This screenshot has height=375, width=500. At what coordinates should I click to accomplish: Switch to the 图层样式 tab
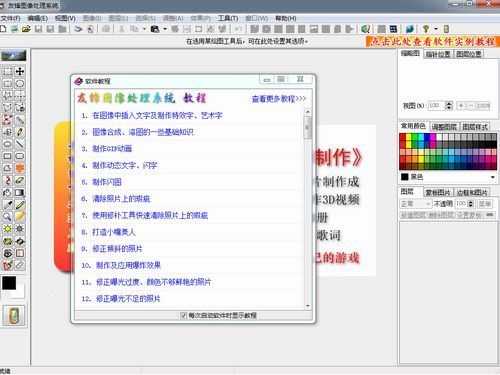(x=475, y=127)
